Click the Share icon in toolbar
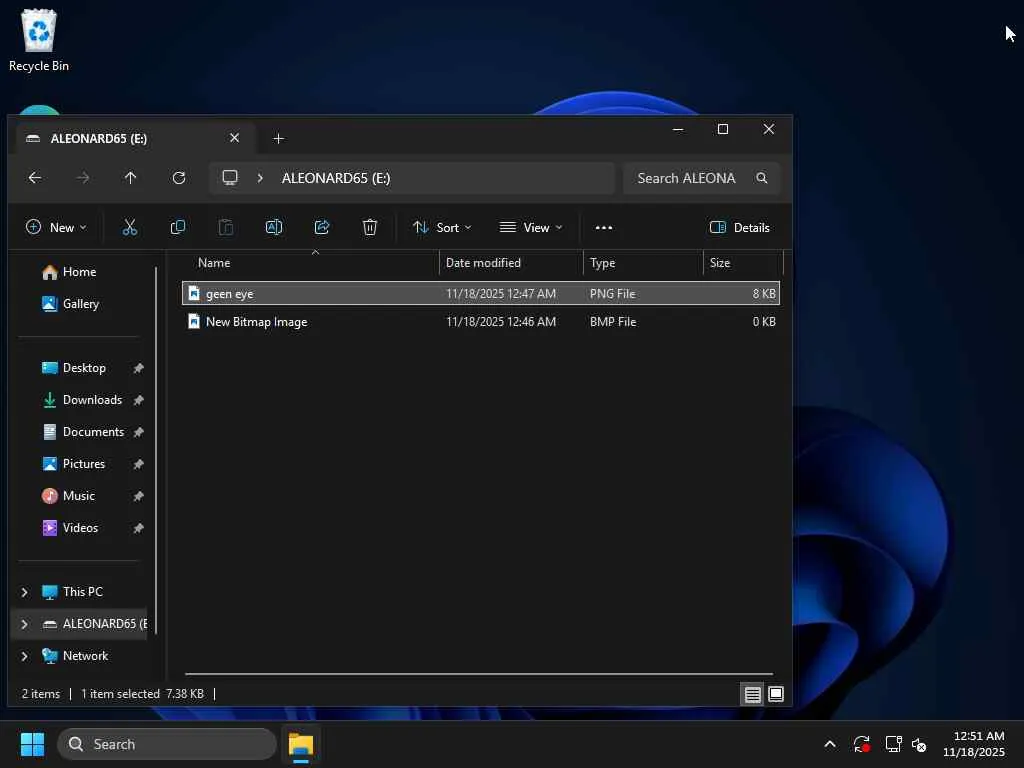1024x768 pixels. [322, 228]
